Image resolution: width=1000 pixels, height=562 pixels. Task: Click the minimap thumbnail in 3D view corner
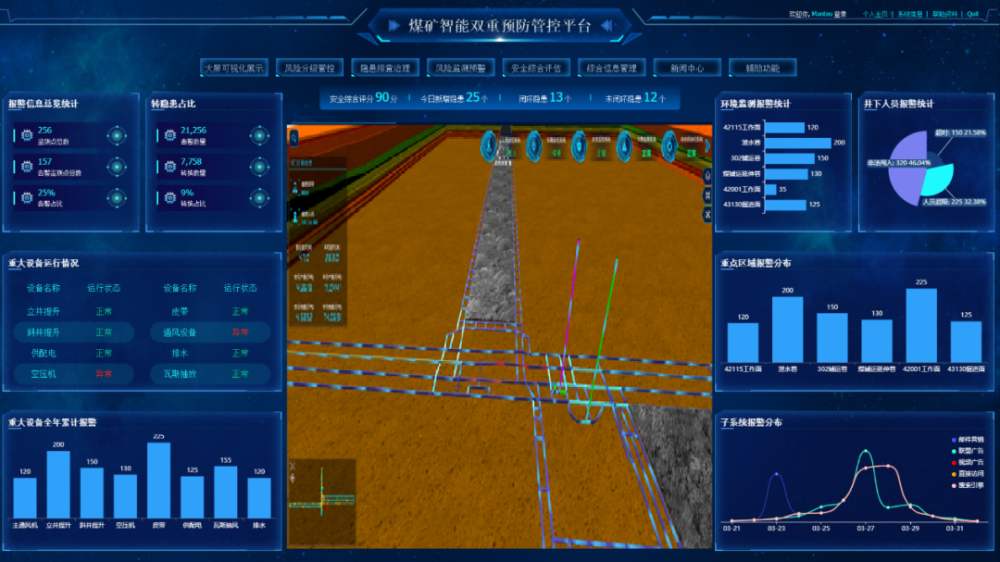(322, 487)
